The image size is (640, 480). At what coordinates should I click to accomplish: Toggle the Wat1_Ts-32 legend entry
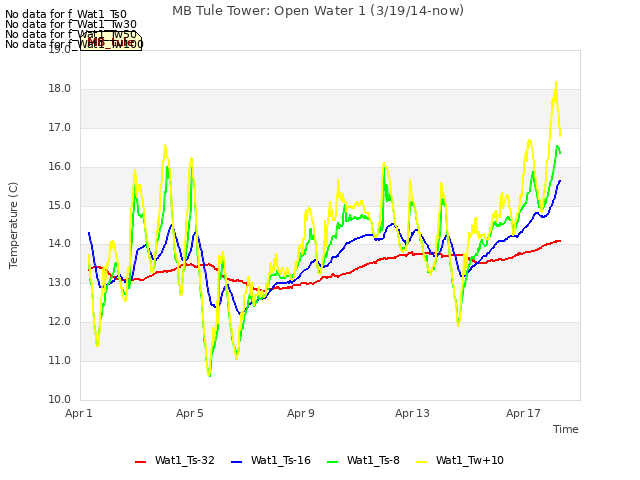[x=175, y=460]
